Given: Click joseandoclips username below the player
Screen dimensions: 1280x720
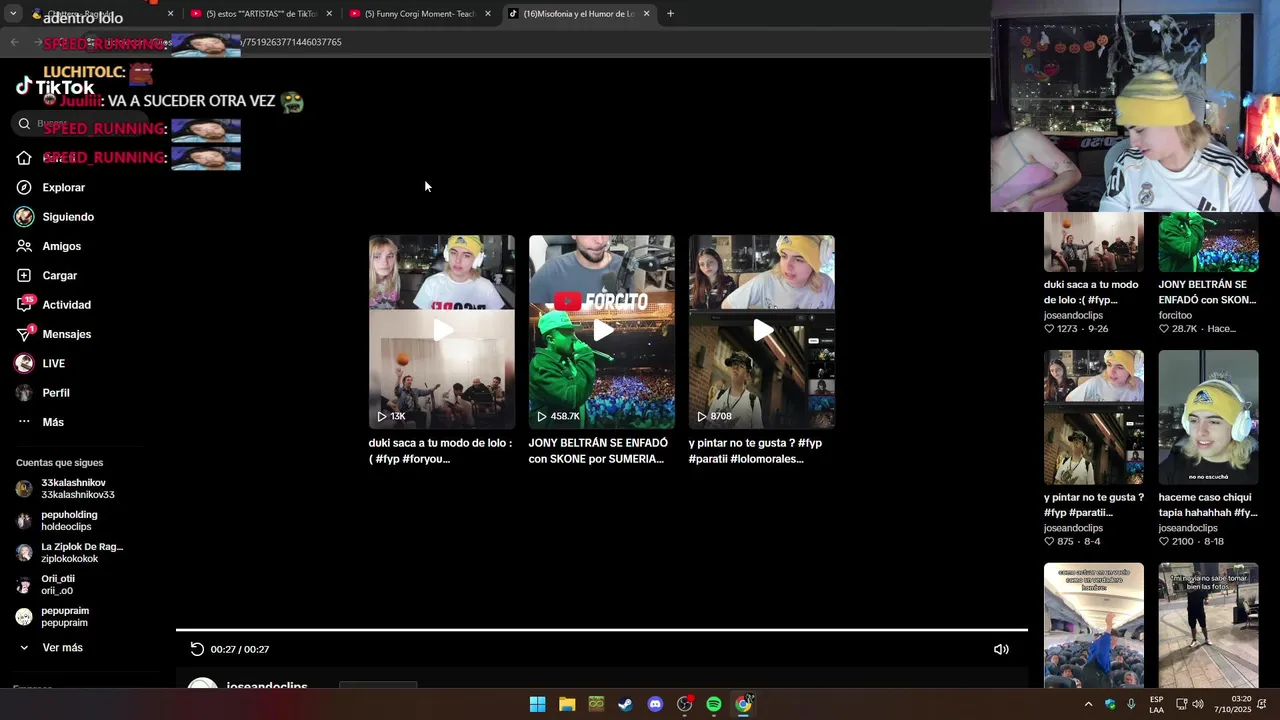Looking at the screenshot, I should (x=267, y=687).
